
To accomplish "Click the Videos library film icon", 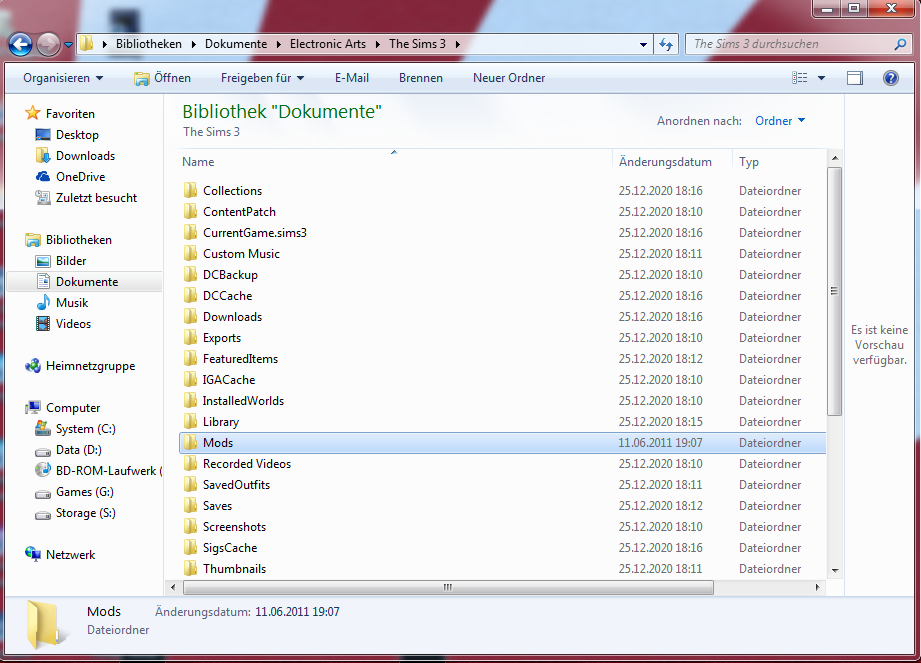I will (43, 324).
